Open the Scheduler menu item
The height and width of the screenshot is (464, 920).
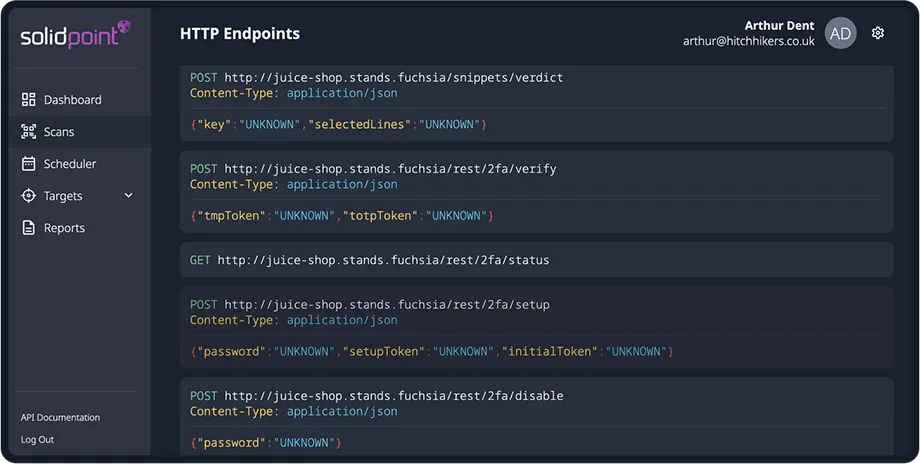(x=70, y=164)
